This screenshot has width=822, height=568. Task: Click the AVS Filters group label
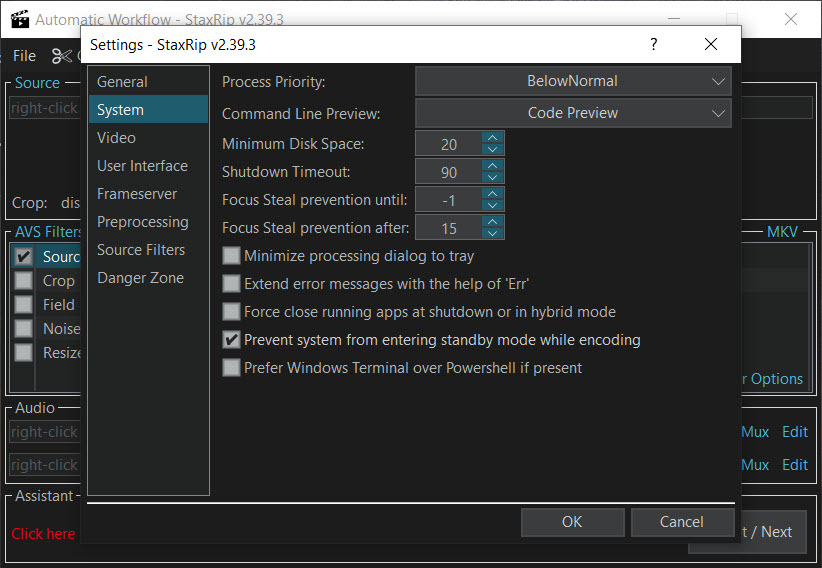pyautogui.click(x=48, y=232)
